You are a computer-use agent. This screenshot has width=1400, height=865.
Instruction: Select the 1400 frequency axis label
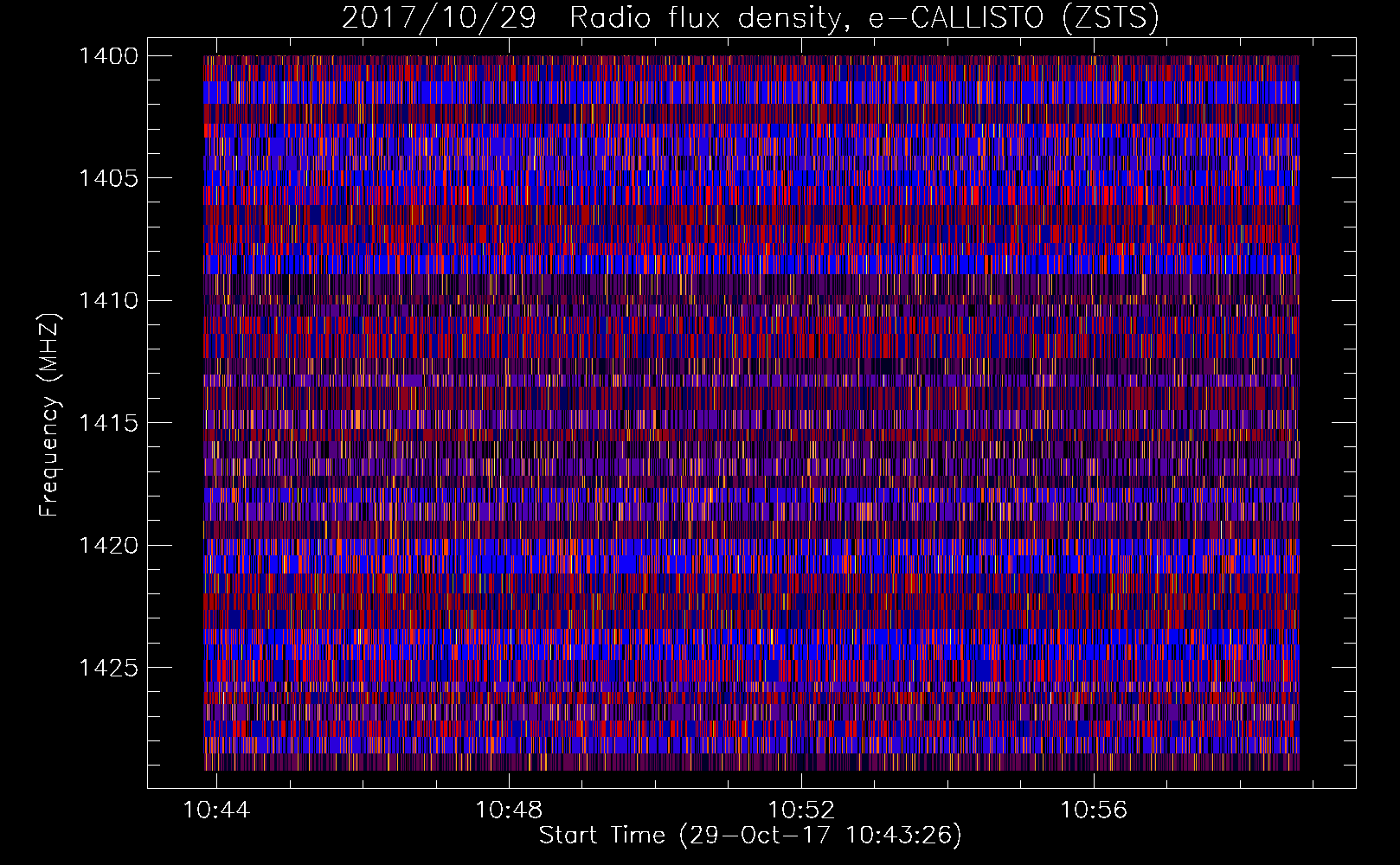(108, 56)
